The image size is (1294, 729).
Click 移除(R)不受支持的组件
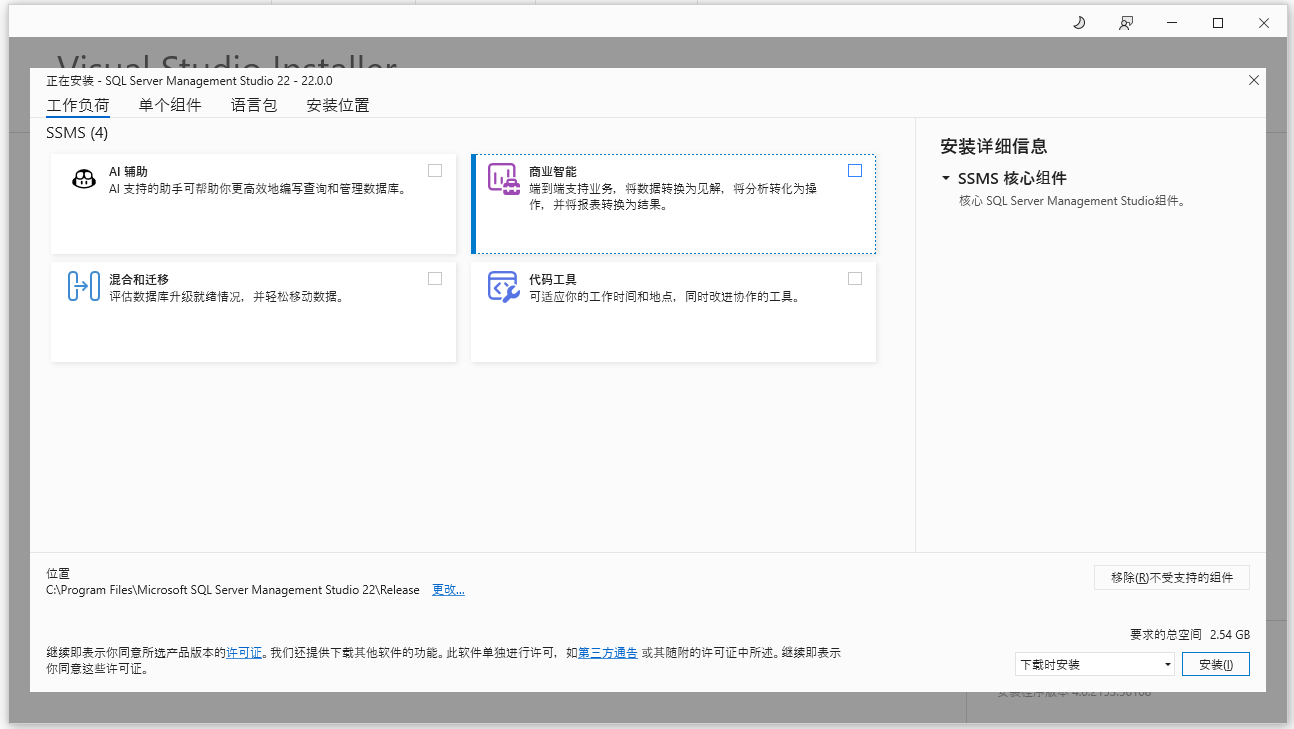pyautogui.click(x=1171, y=577)
